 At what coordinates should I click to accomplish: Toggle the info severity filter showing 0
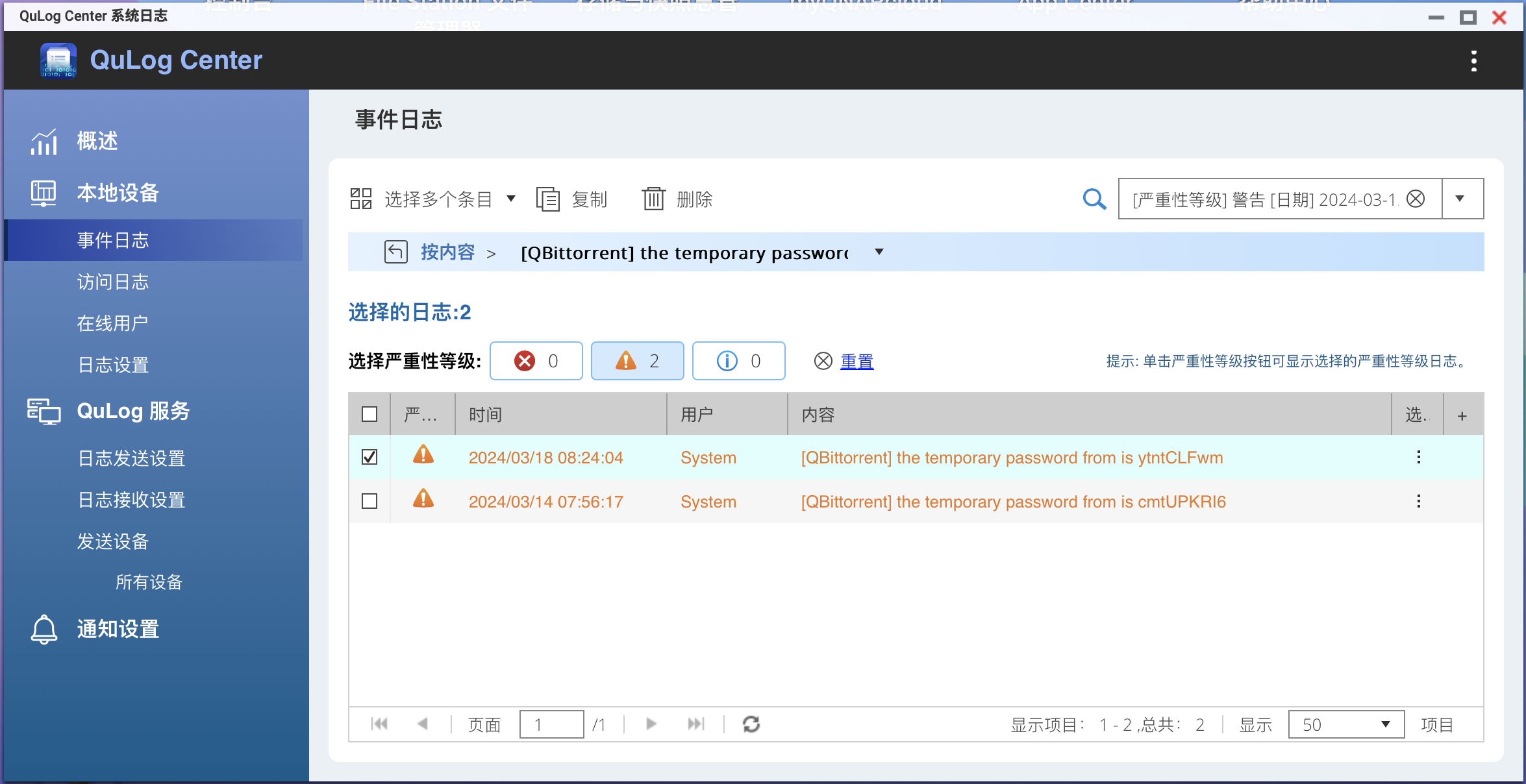point(738,361)
